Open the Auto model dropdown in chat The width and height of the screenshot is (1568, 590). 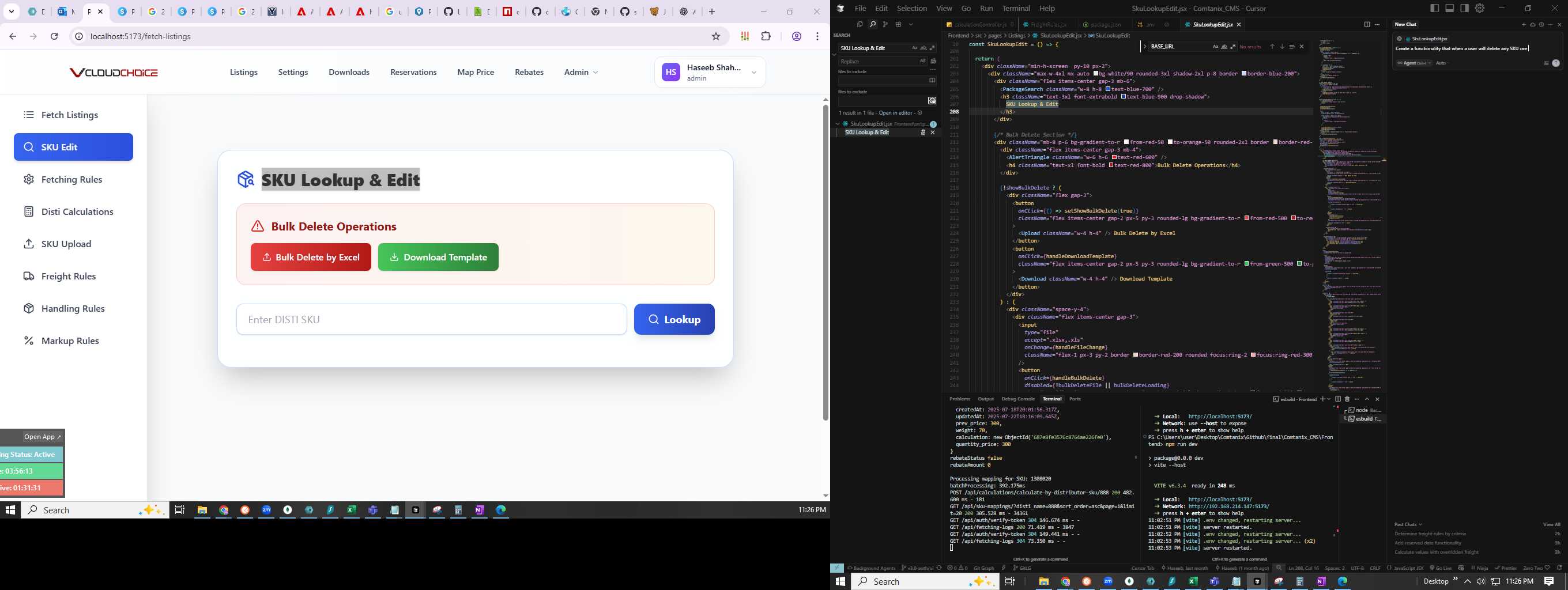click(x=1441, y=63)
